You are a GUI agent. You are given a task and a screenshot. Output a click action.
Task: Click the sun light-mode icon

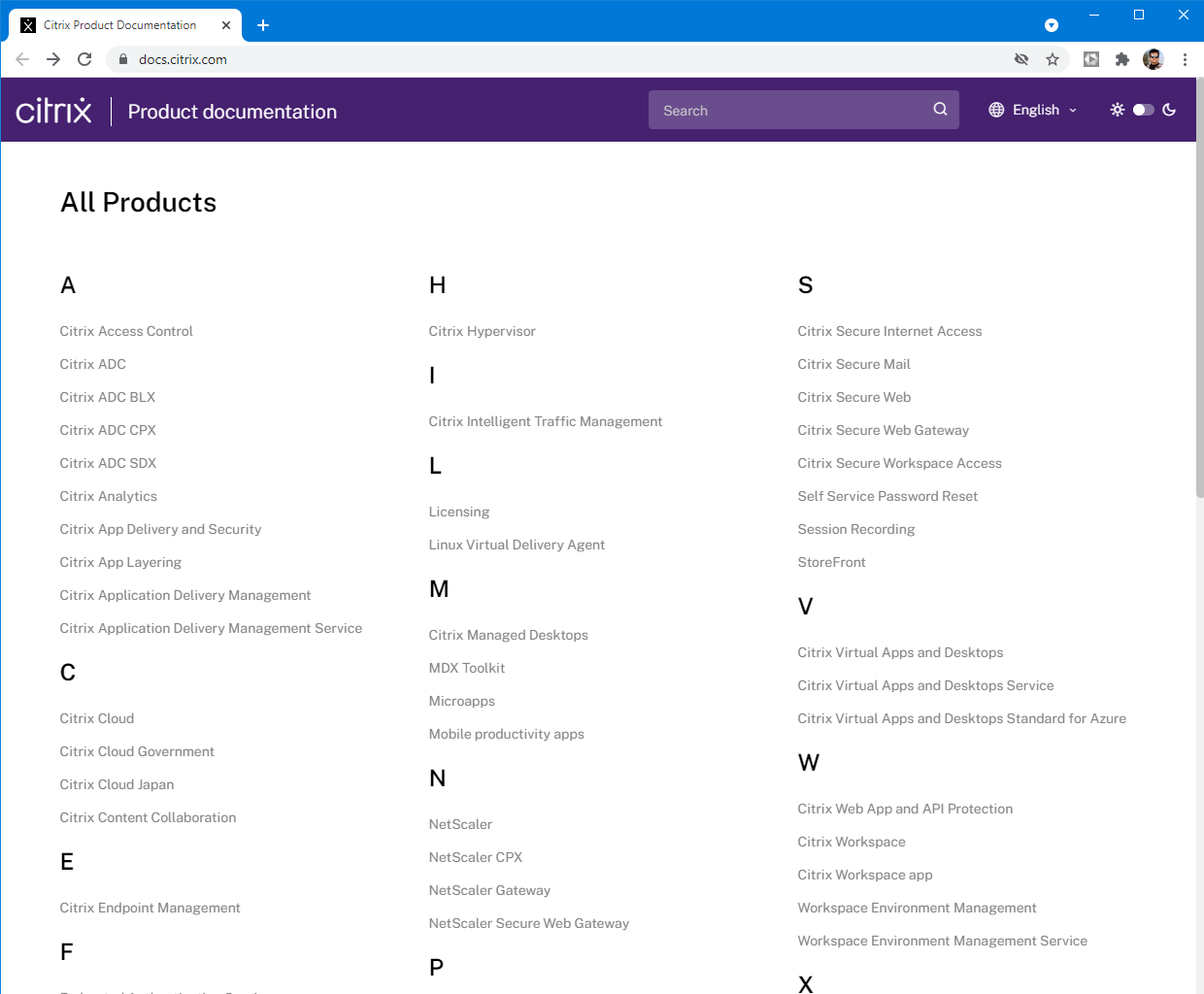1118,110
